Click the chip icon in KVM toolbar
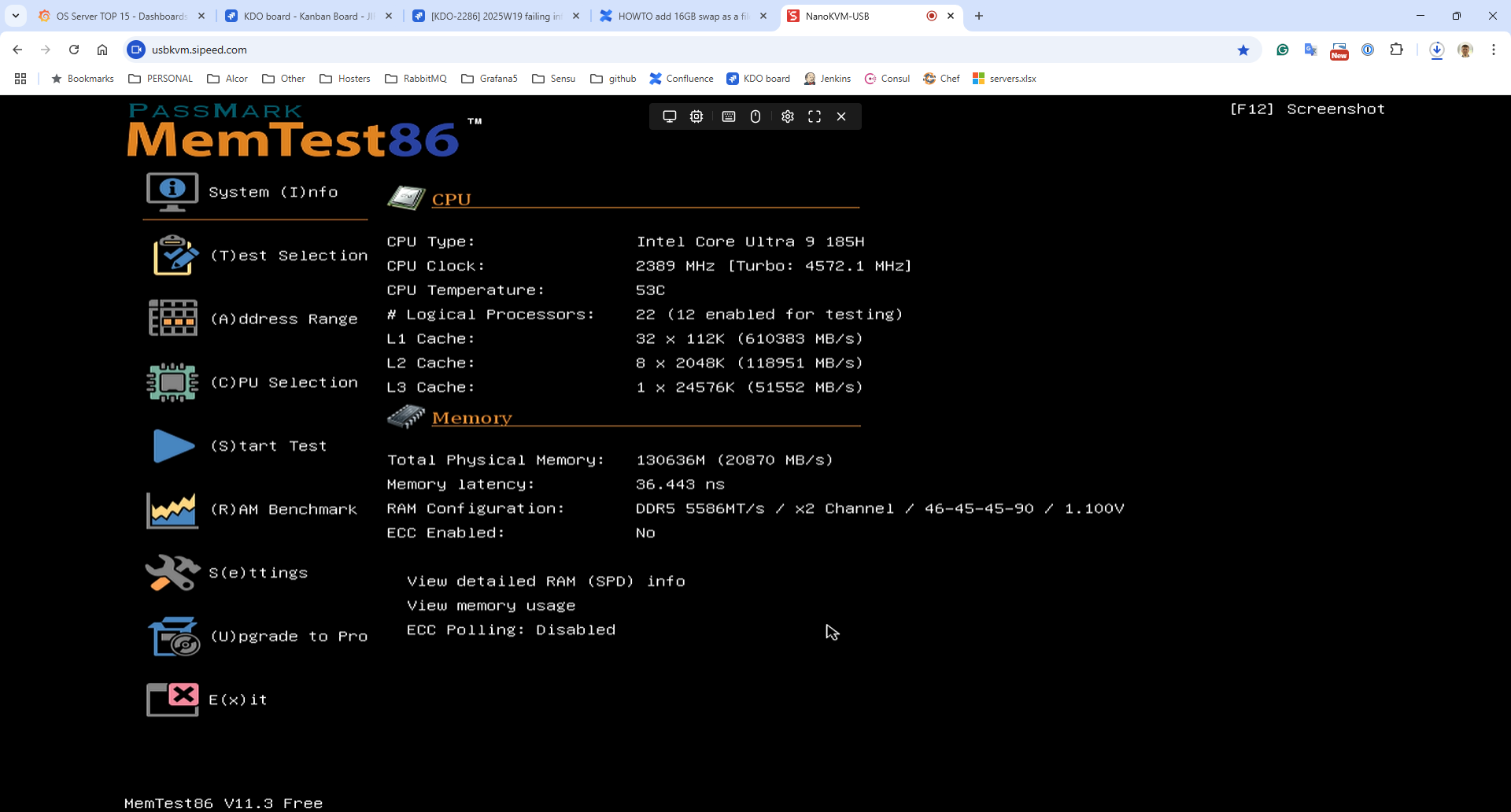 tap(696, 116)
